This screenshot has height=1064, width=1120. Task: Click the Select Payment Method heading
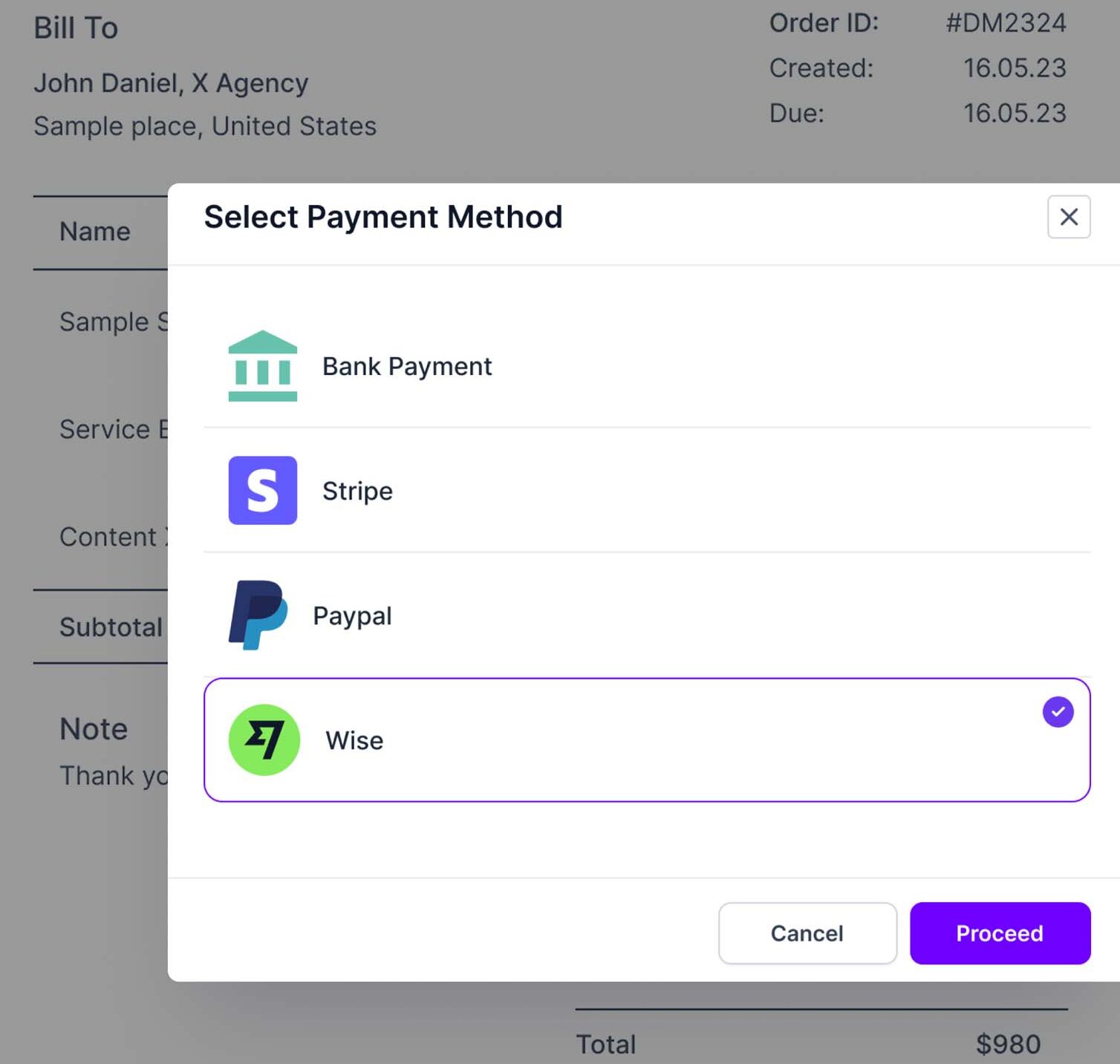pyautogui.click(x=383, y=218)
